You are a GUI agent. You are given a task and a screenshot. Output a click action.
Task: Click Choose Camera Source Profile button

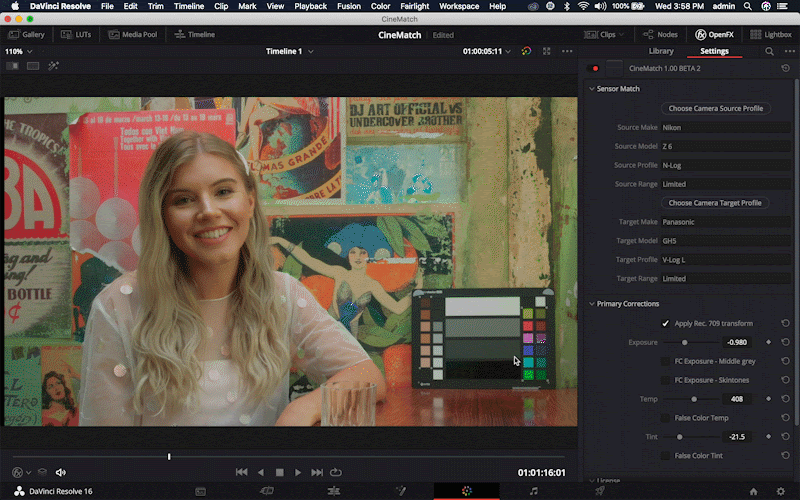(715, 108)
